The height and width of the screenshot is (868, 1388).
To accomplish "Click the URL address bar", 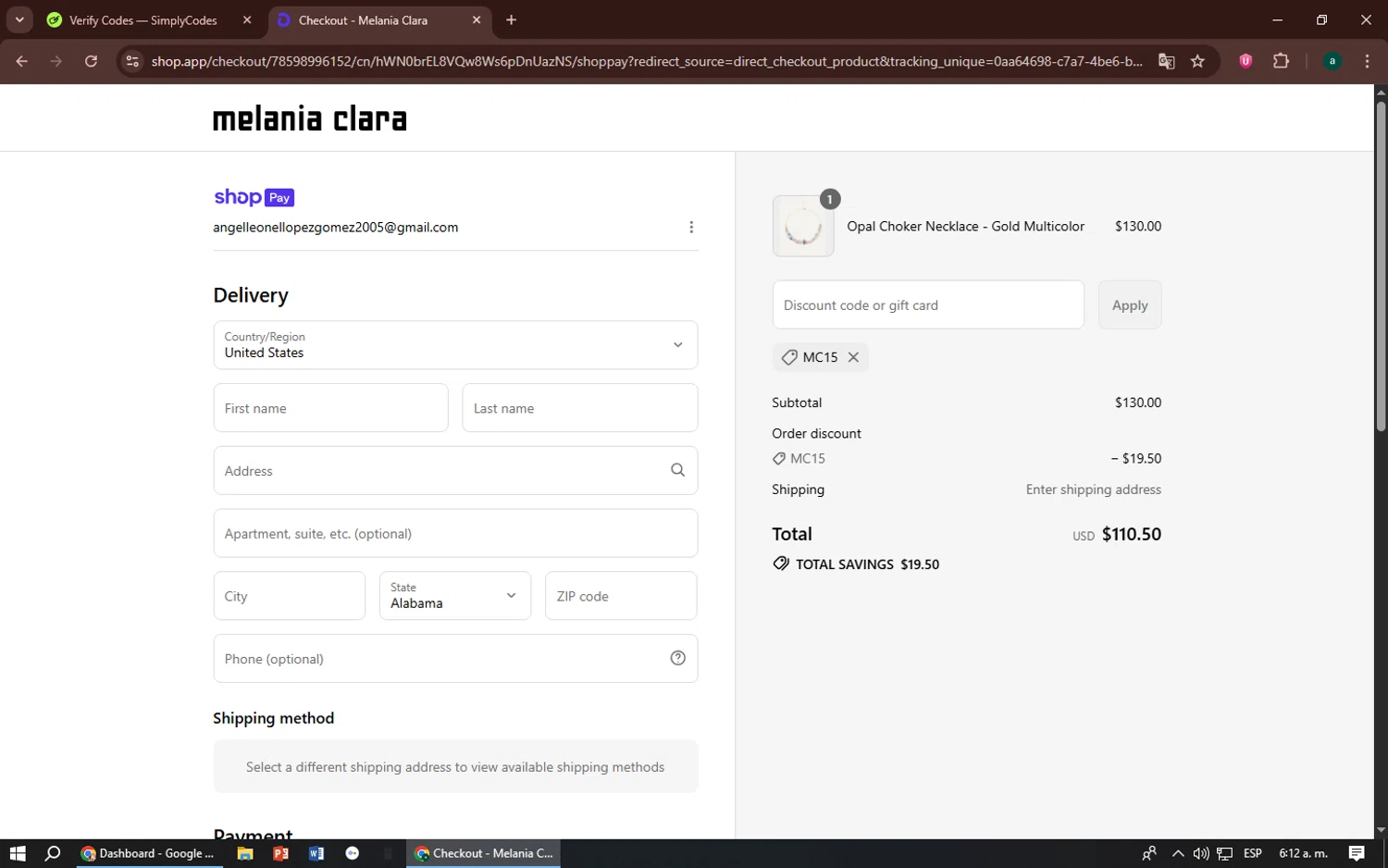I will [x=647, y=61].
